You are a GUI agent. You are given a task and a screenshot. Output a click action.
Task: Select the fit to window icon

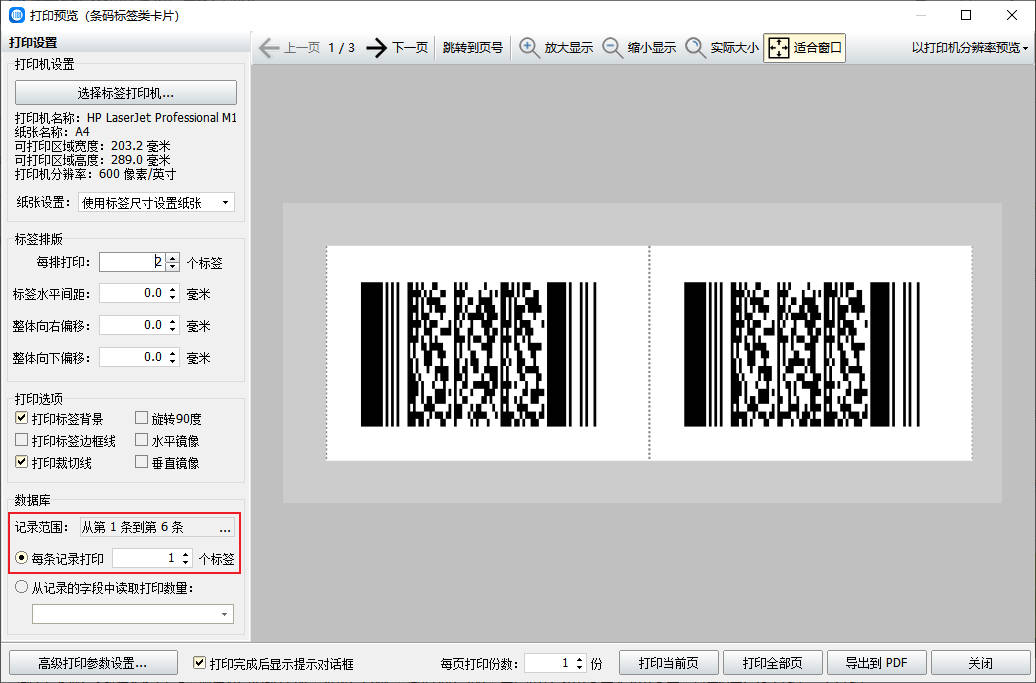[x=779, y=48]
